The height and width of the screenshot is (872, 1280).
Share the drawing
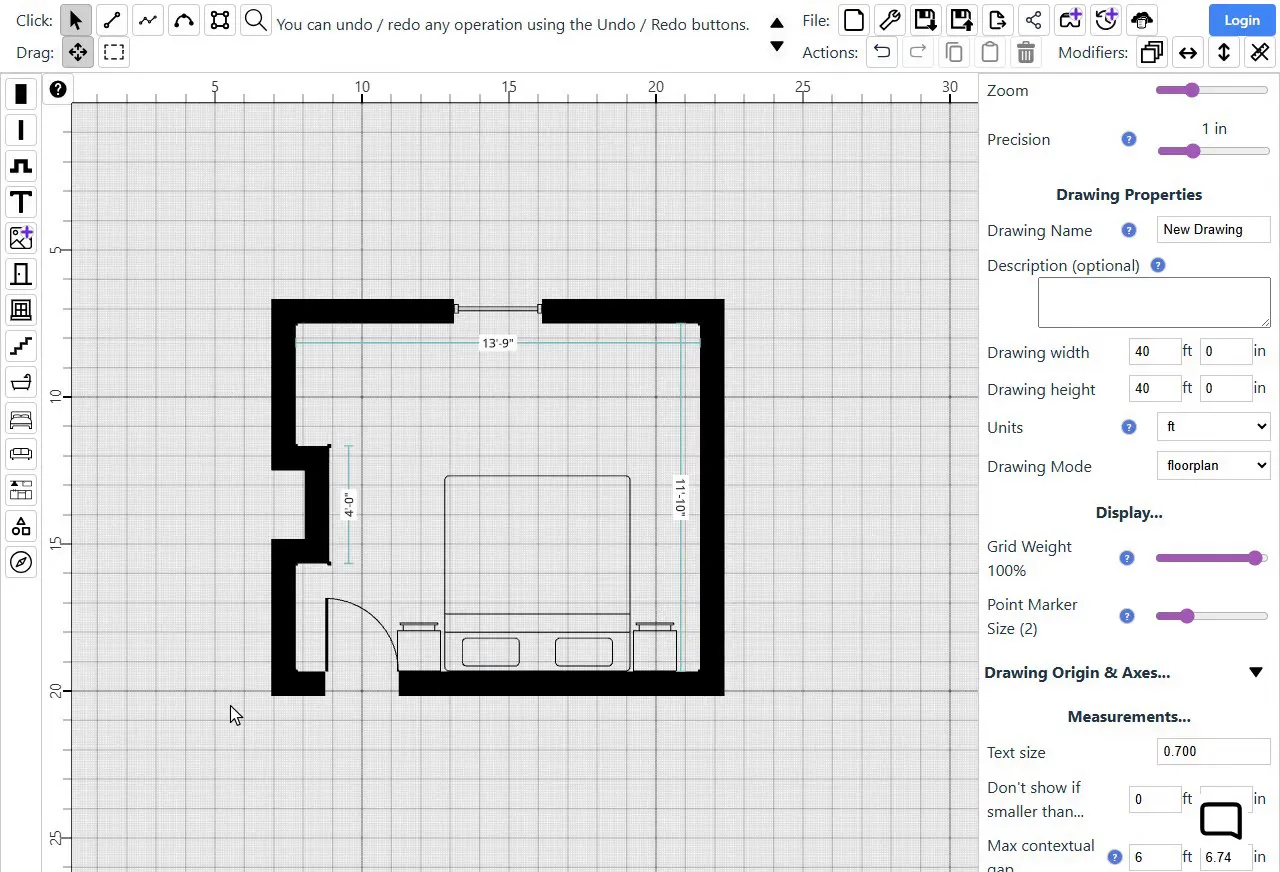pyautogui.click(x=1033, y=19)
